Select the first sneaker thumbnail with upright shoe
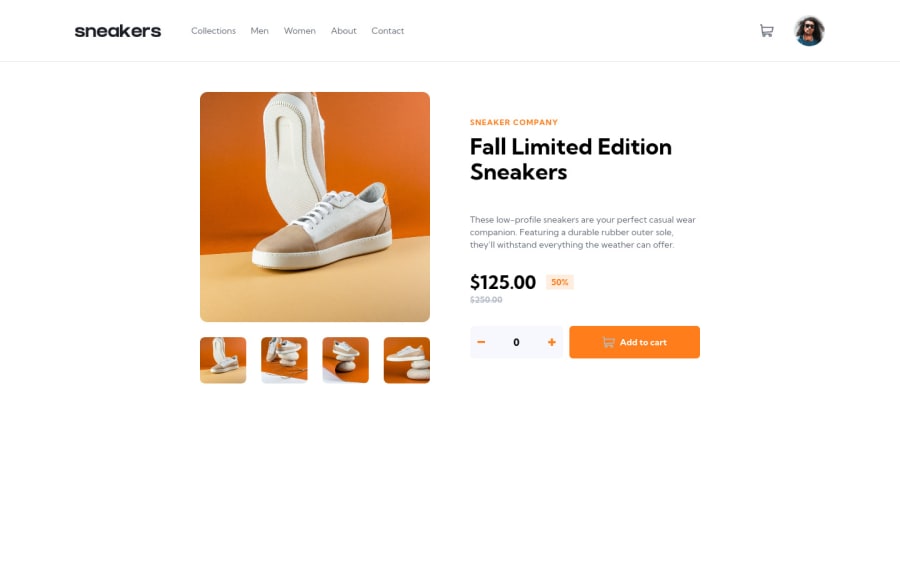The height and width of the screenshot is (563, 900). point(223,360)
